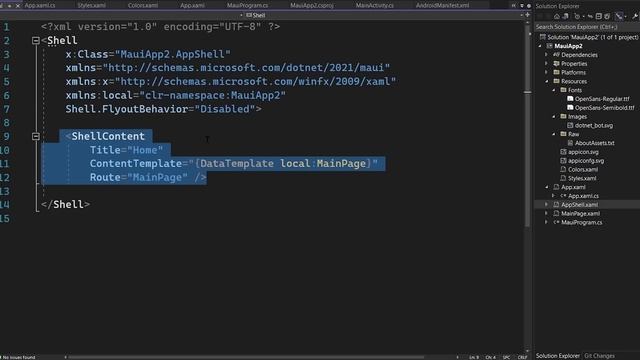
Task: Select App.xaml.cs in Solution Explorer
Action: coord(583,196)
